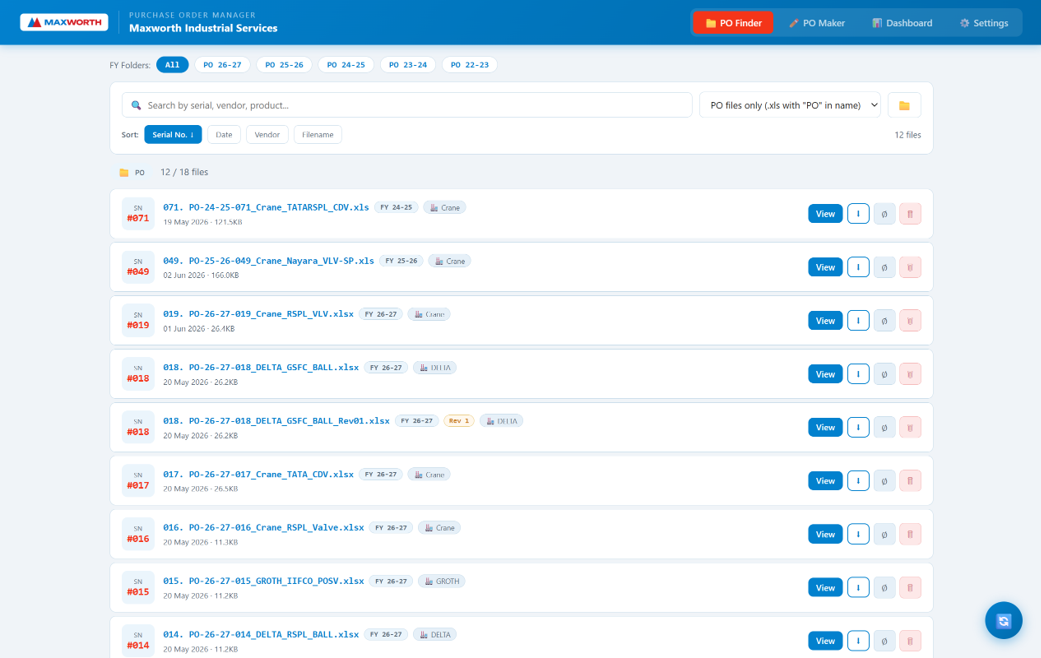The width and height of the screenshot is (1041, 658).
Task: View the PO-25-26-049 Crane Nayara file
Action: coord(825,267)
